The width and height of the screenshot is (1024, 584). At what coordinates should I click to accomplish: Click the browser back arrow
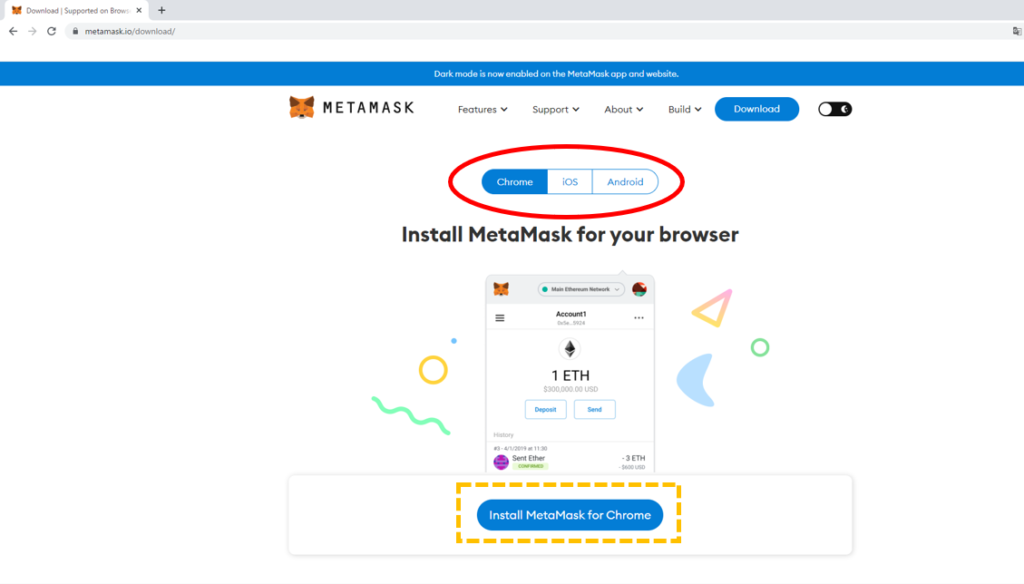pyautogui.click(x=13, y=31)
